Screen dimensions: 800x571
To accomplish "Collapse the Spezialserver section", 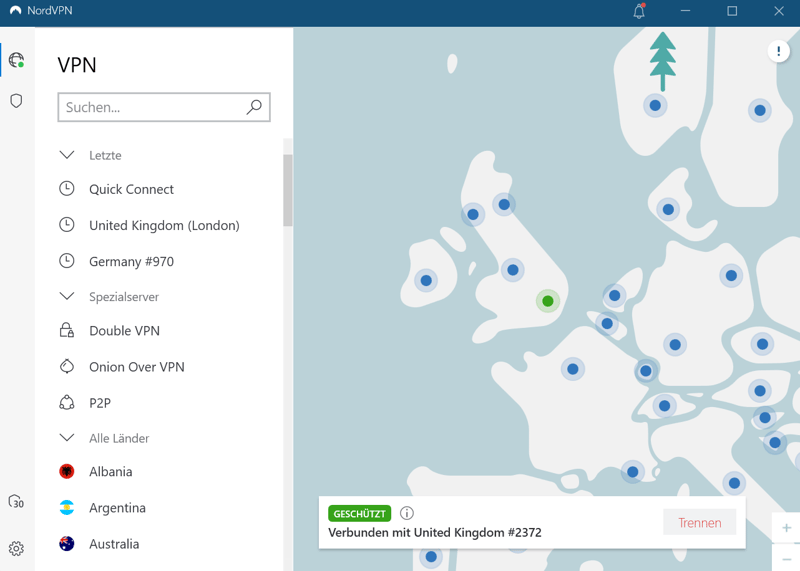I will tap(67, 297).
